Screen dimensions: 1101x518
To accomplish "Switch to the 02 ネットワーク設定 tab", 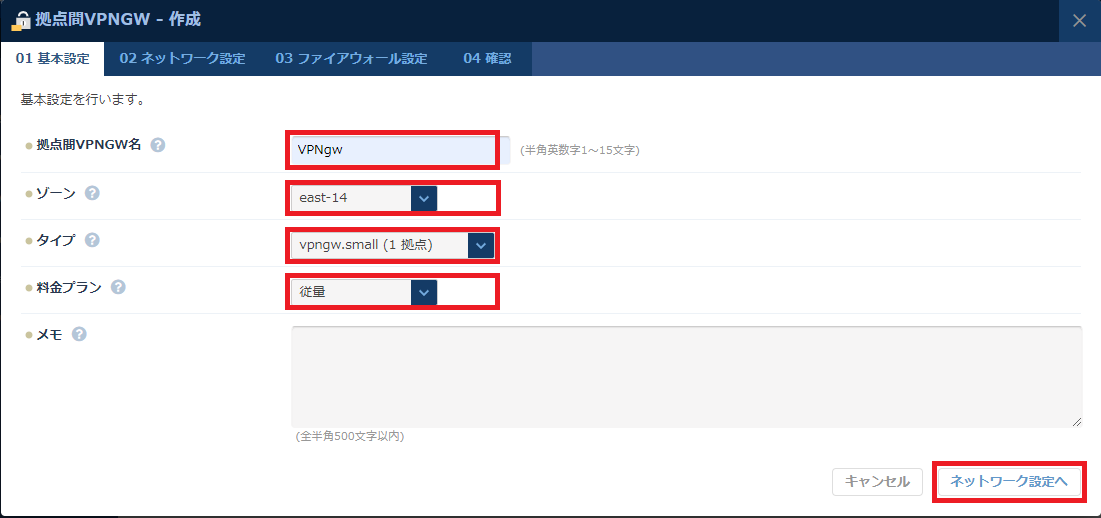I will pos(182,58).
